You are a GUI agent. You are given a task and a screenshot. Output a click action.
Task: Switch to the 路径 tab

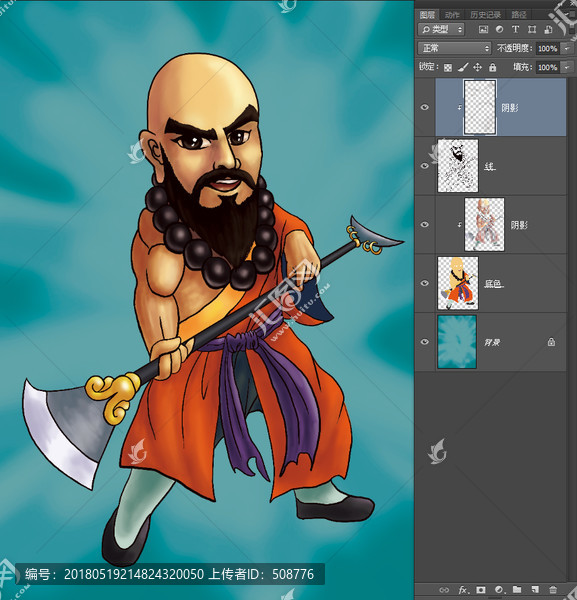tap(519, 15)
